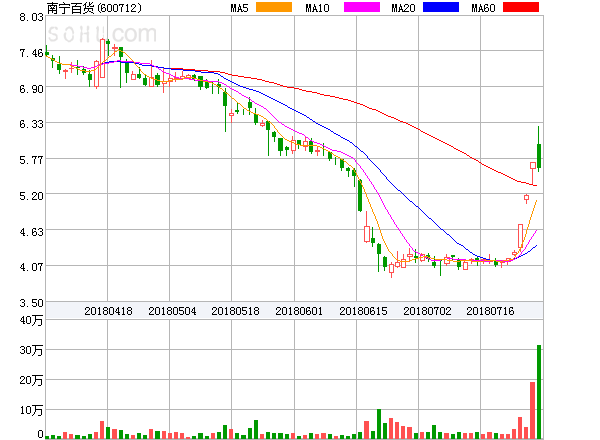Click the orange MA5 legend swatch

(274, 7)
